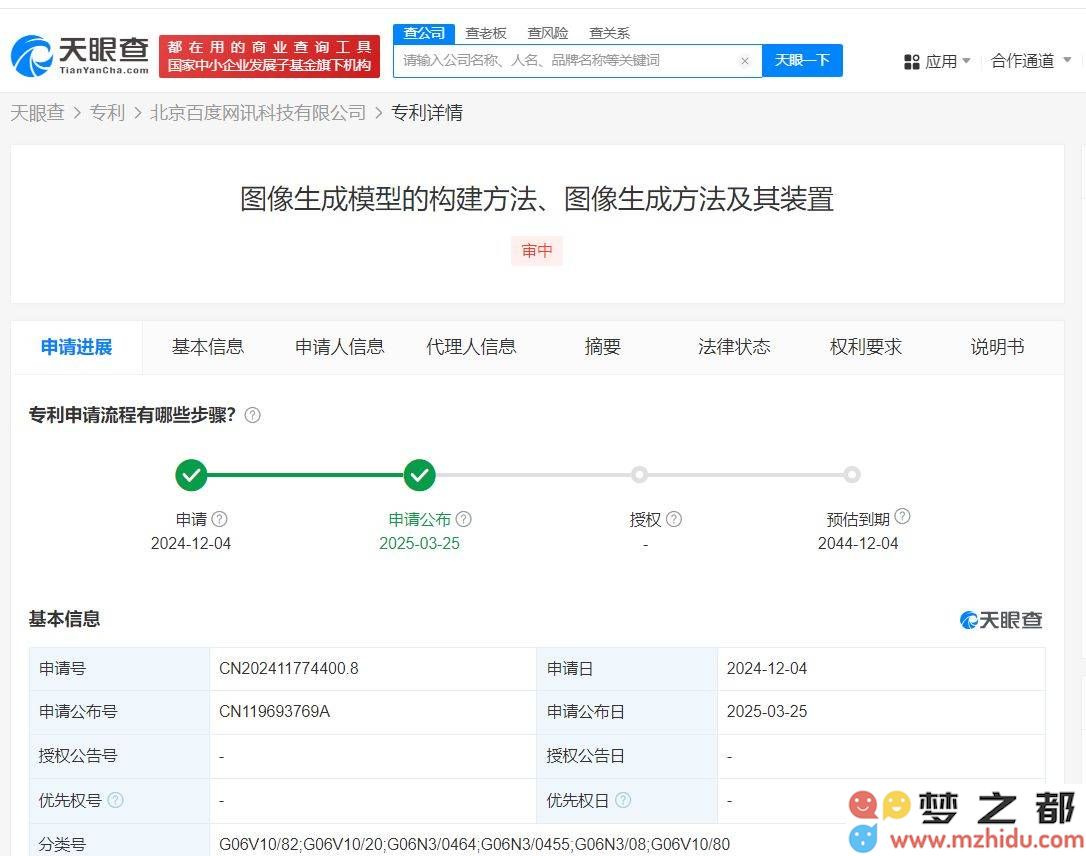The width and height of the screenshot is (1086, 856).
Task: Click application number CN202411774400.8
Action: 289,668
